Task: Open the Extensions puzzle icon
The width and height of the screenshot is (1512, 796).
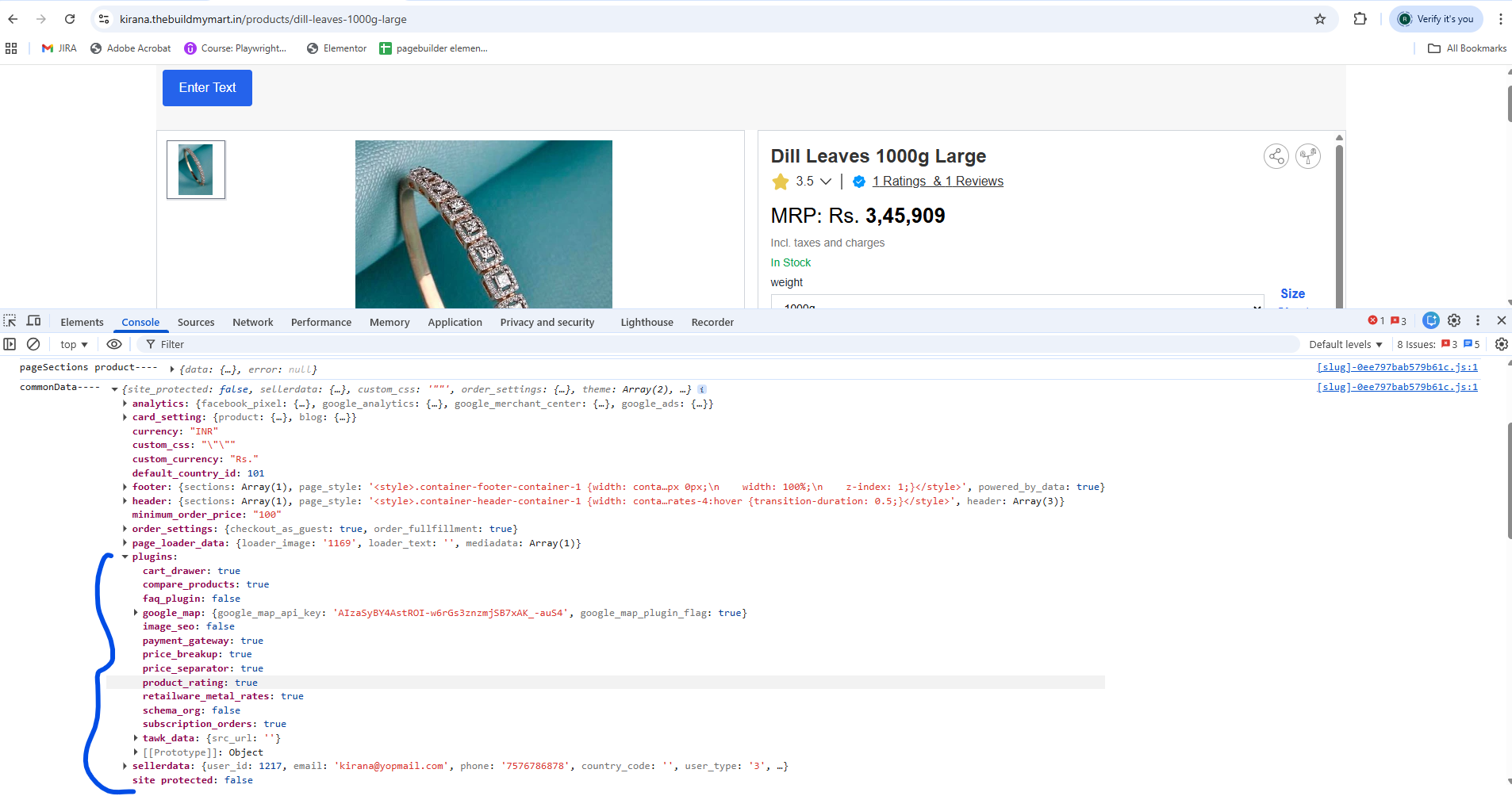Action: [x=1360, y=19]
